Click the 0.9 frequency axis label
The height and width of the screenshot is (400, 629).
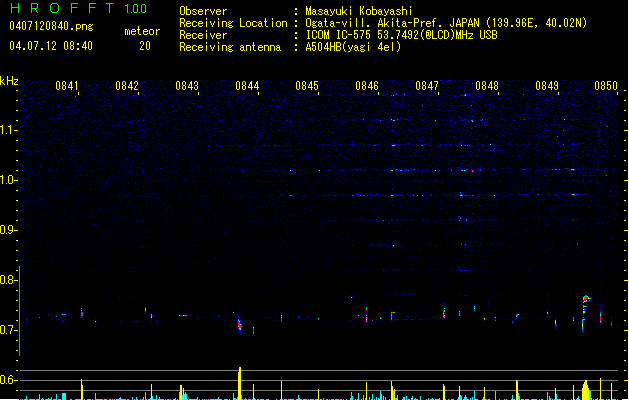point(8,230)
